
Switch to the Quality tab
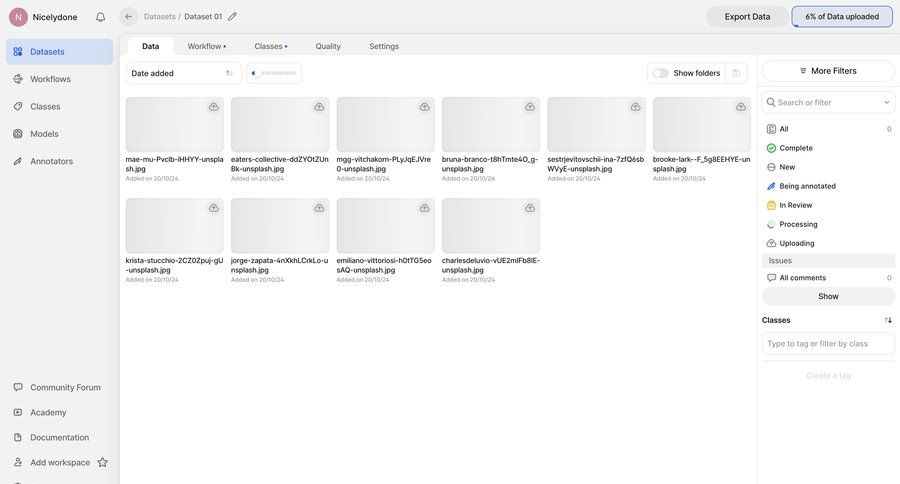point(328,47)
